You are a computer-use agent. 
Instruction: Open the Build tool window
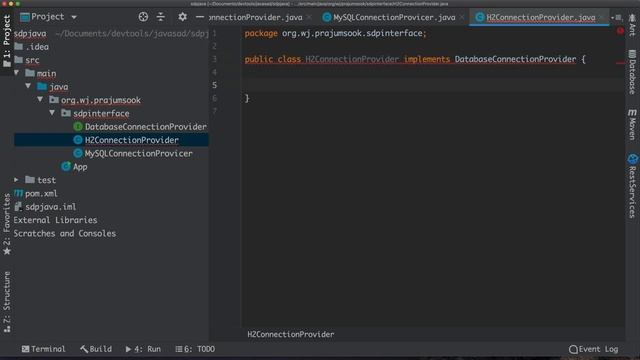point(96,349)
